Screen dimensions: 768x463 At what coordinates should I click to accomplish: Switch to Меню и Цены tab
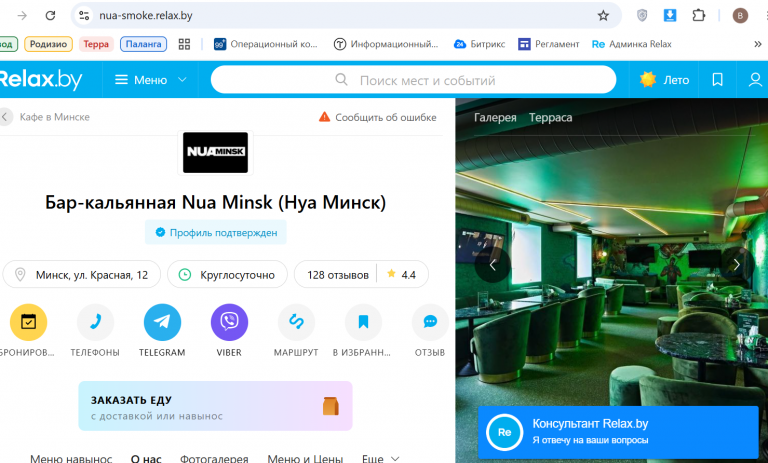coord(305,459)
